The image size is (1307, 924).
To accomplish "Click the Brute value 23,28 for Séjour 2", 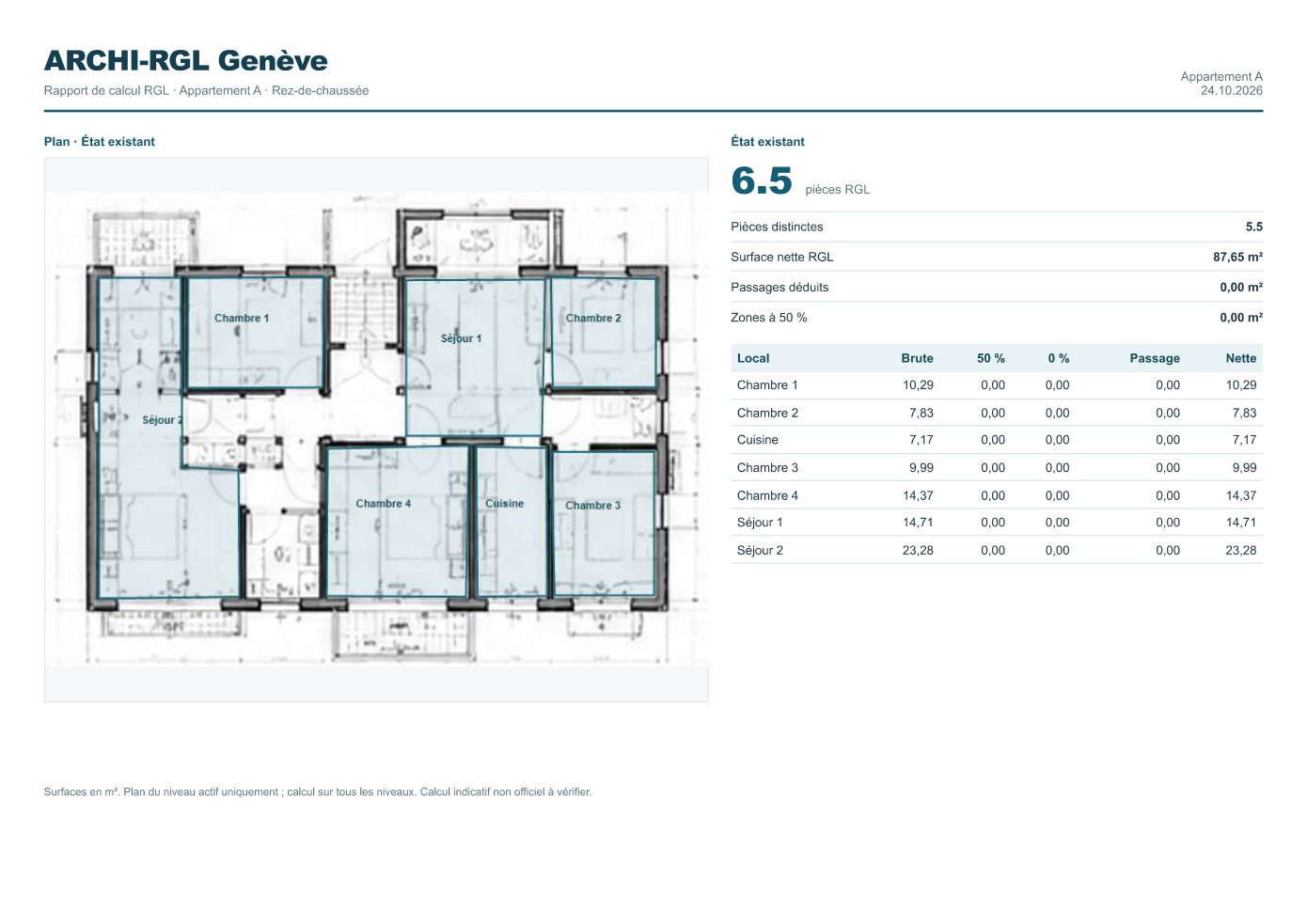I will pyautogui.click(x=918, y=550).
